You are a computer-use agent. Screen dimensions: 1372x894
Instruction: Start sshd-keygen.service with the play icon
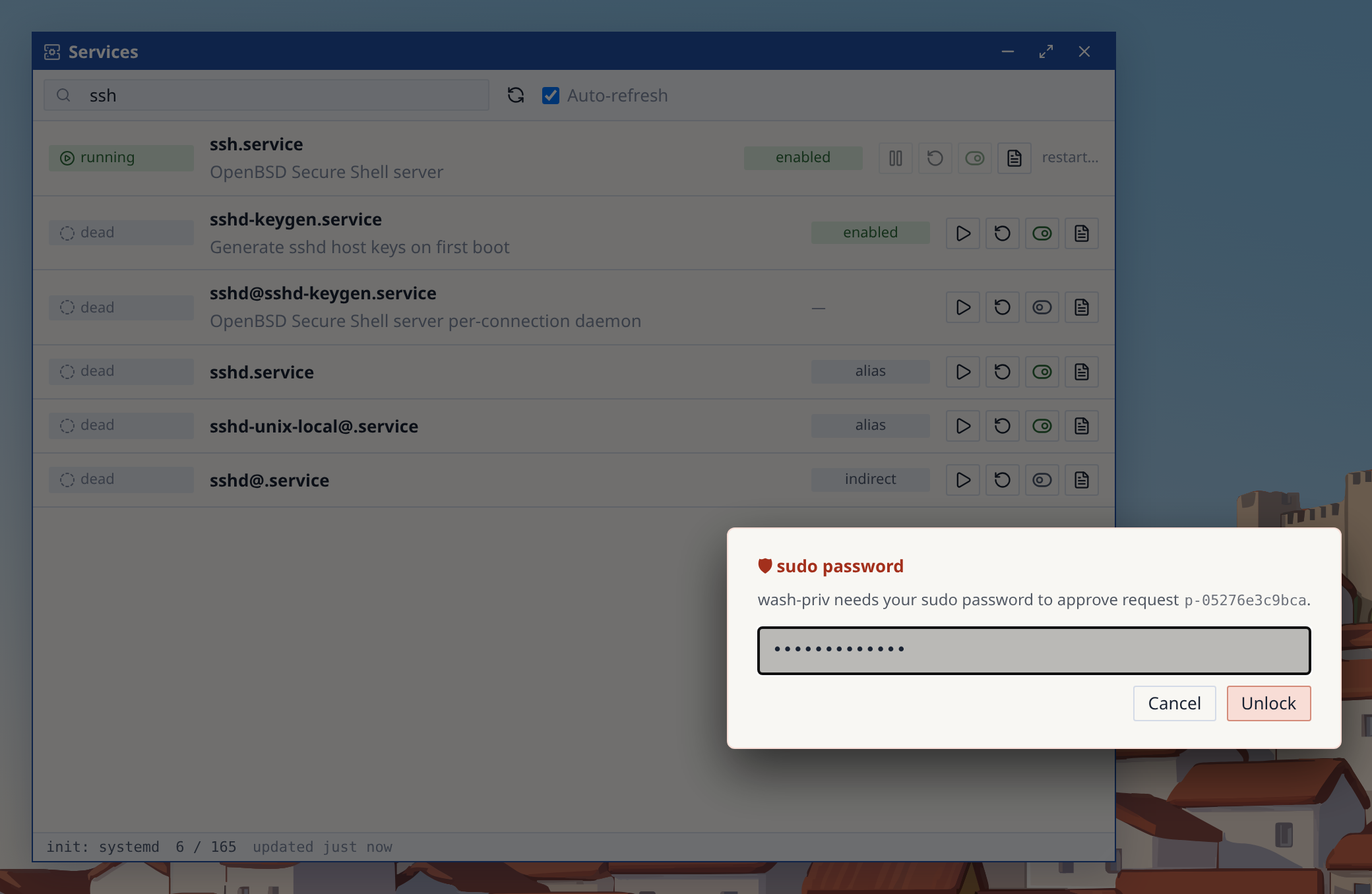963,233
